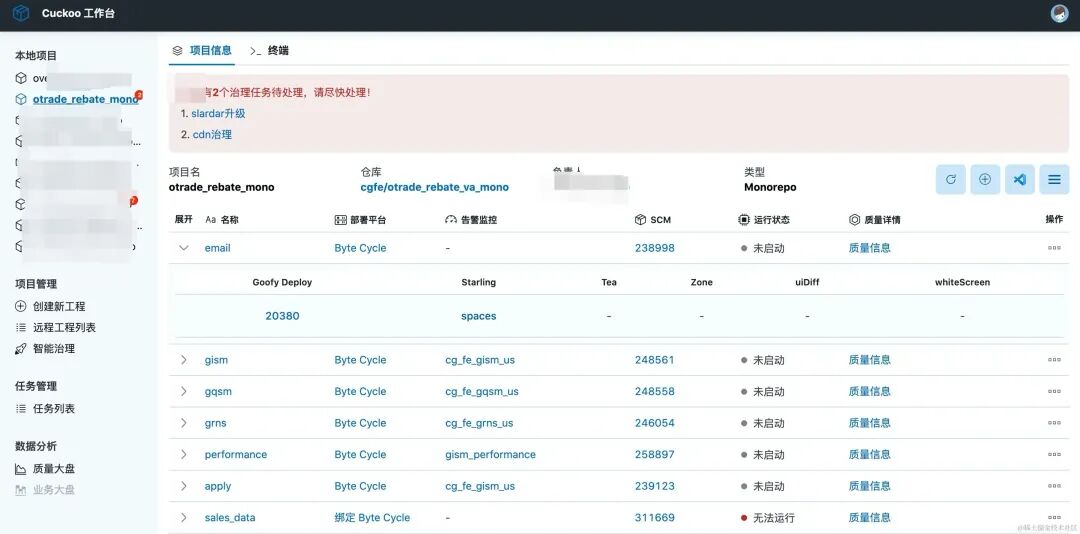Click the add (plus circle) button
The image size is (1080, 534).
tap(985, 179)
